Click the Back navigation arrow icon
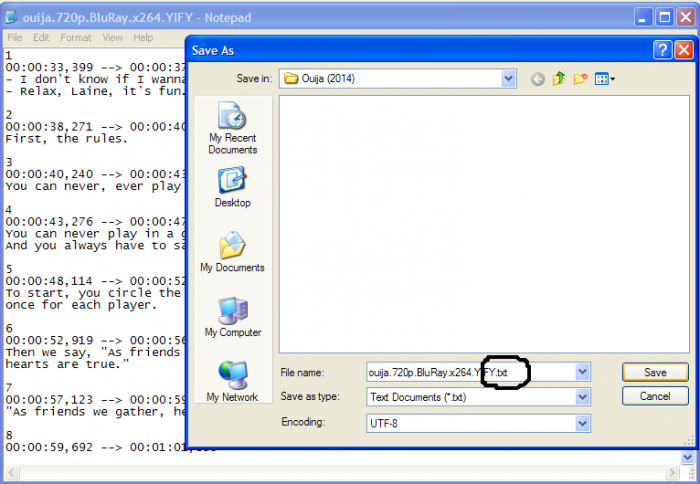This screenshot has width=700, height=484. click(538, 79)
